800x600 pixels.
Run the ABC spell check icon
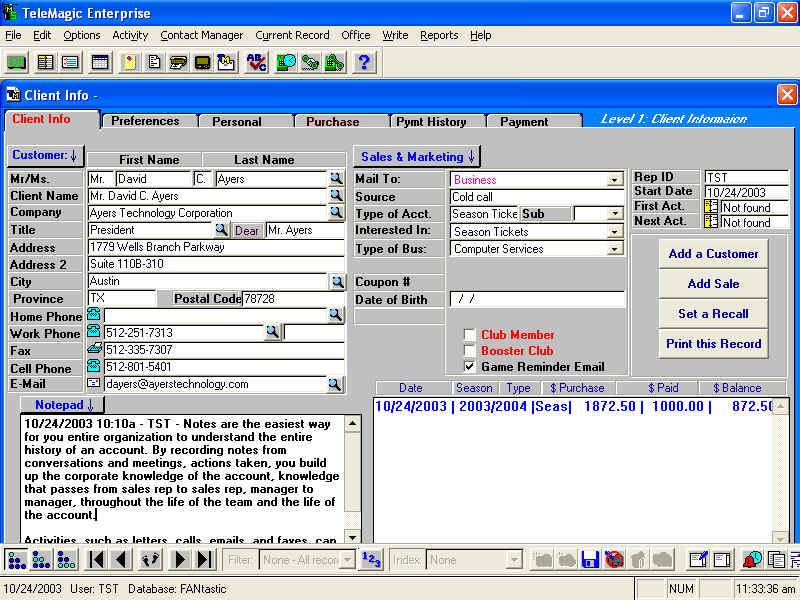pyautogui.click(x=256, y=63)
